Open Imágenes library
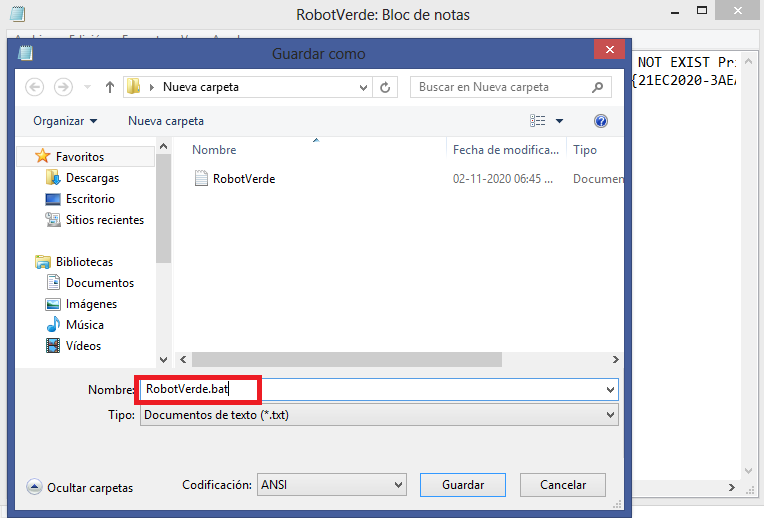The height and width of the screenshot is (518, 764). click(91, 304)
